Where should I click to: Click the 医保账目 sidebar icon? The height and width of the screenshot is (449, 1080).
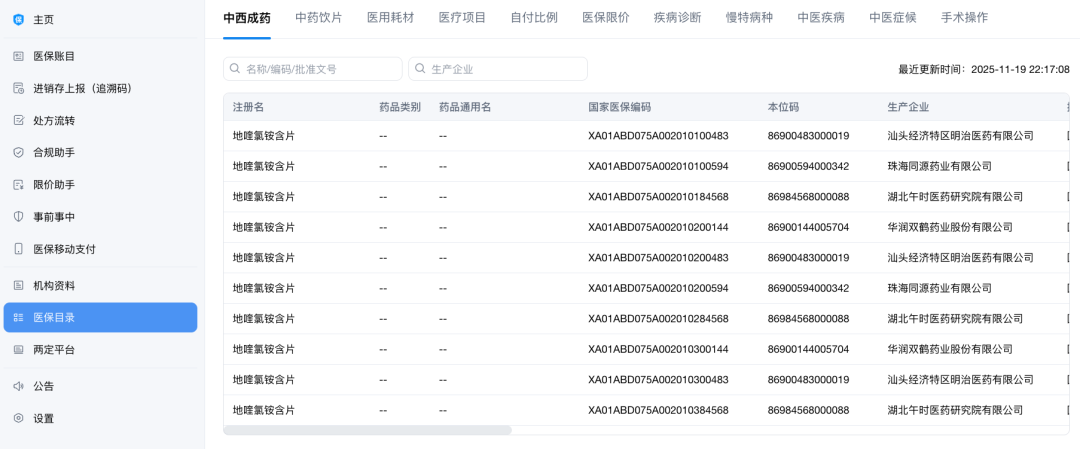coord(19,56)
